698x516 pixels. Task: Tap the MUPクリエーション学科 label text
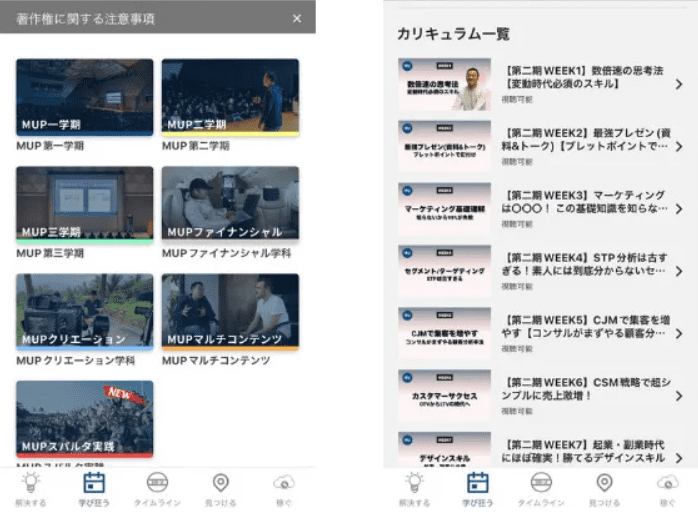pyautogui.click(x=75, y=361)
